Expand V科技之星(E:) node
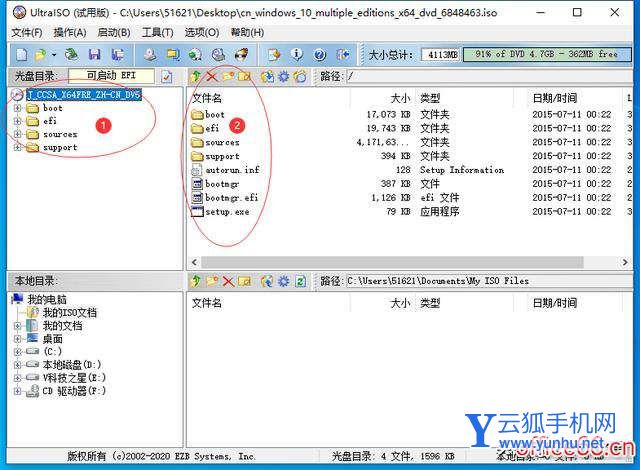The width and height of the screenshot is (640, 470). (18, 378)
